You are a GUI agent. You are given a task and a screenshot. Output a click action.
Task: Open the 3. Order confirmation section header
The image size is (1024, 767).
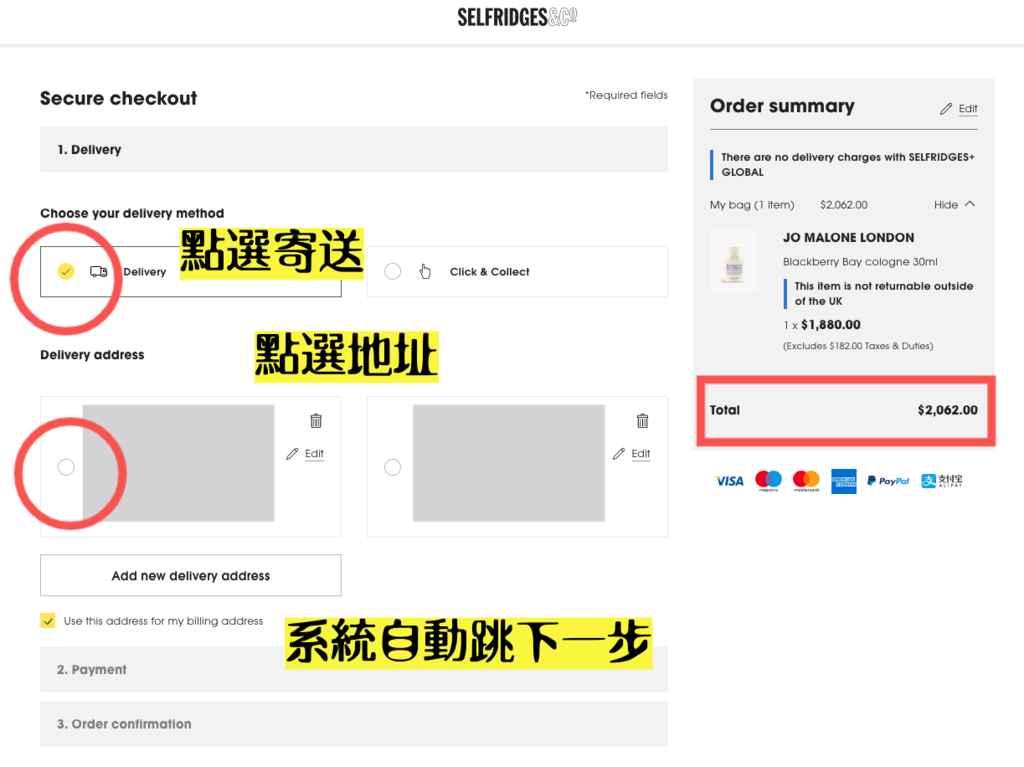(354, 724)
